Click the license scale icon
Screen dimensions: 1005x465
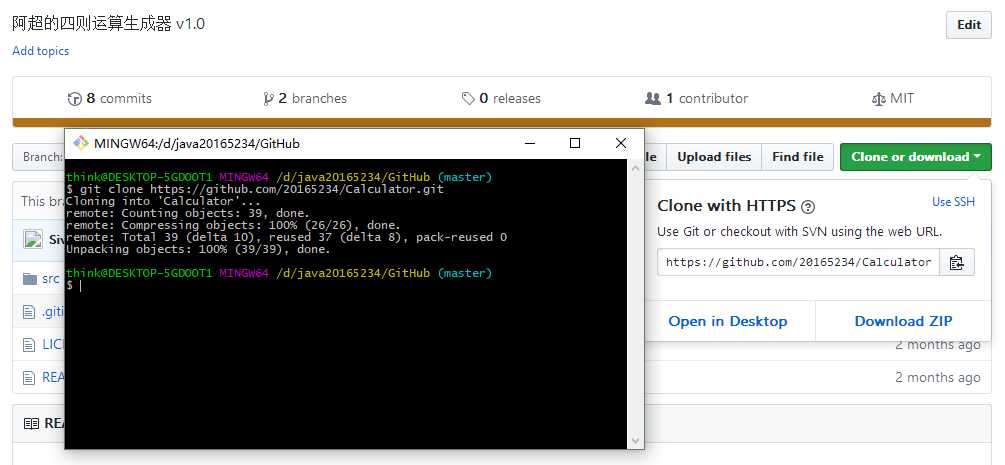click(x=878, y=99)
